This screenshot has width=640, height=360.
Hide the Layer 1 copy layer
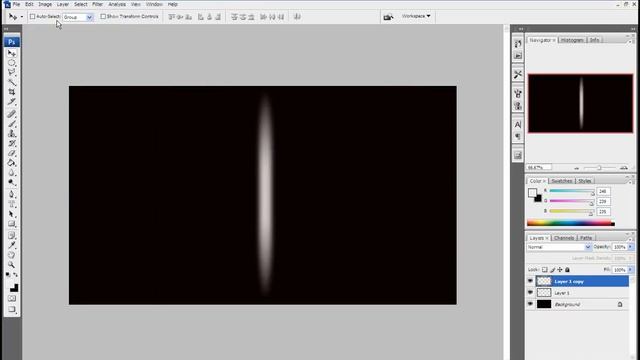(530, 281)
